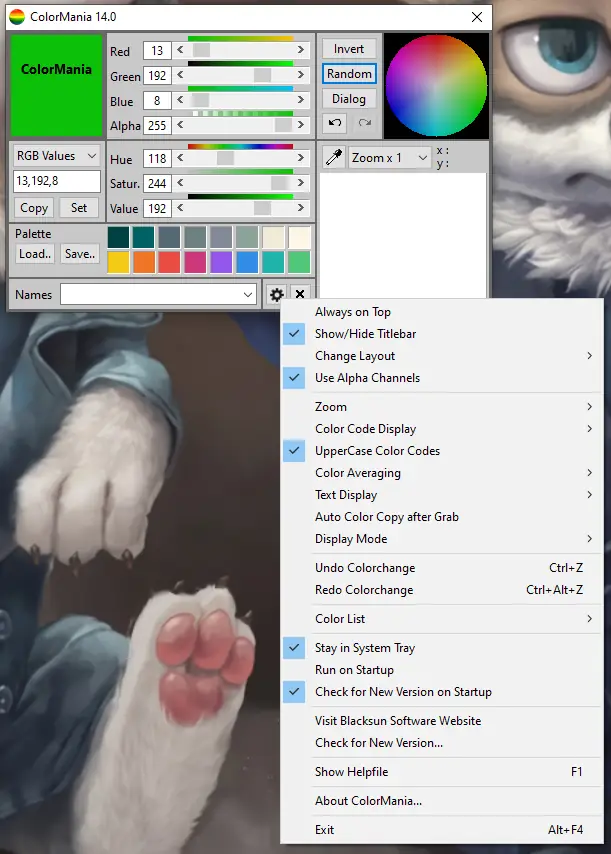The height and width of the screenshot is (854, 611).
Task: Disable Check for New Version on Startup
Action: tap(442, 692)
